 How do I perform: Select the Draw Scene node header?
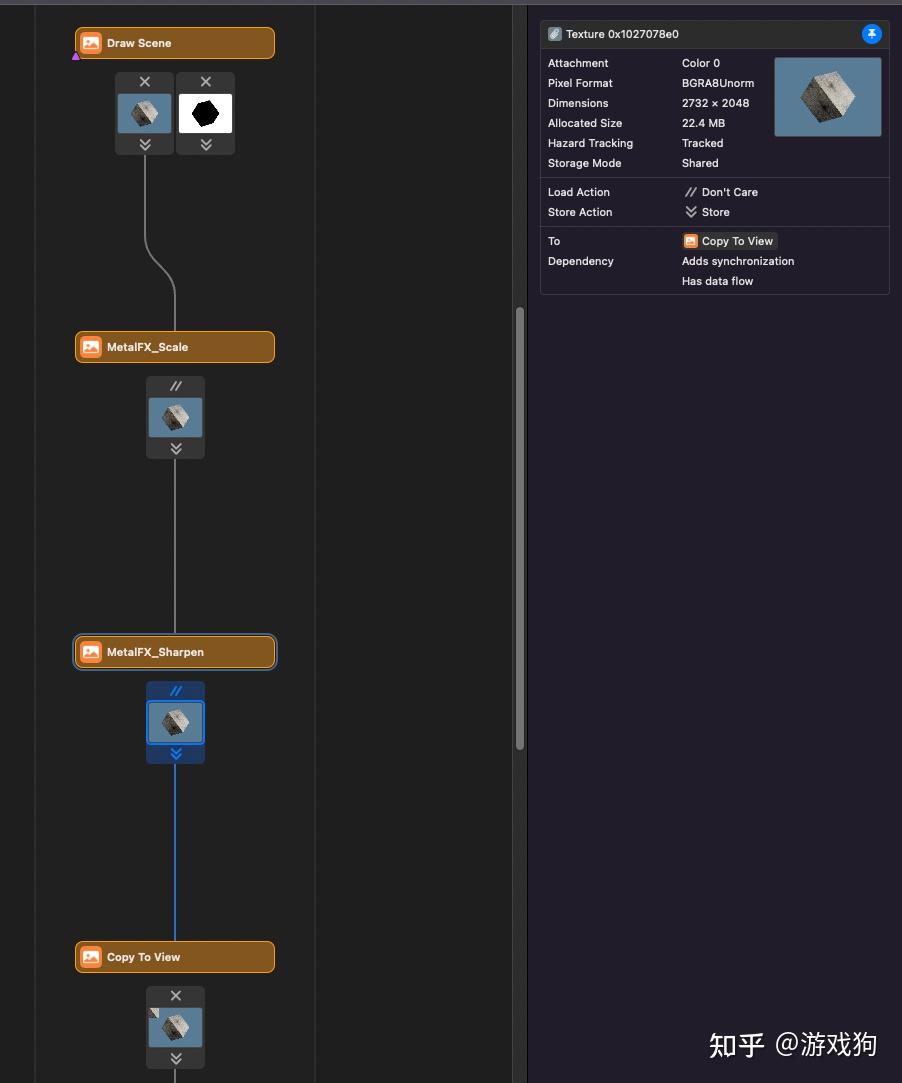point(175,43)
